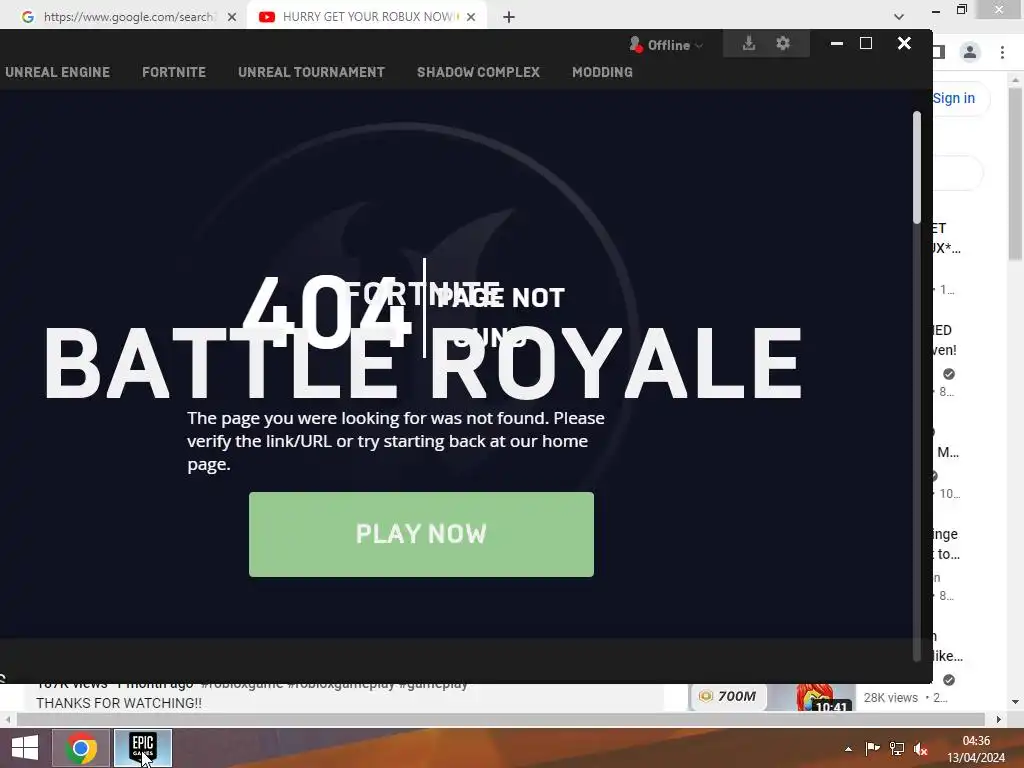Open the Chrome profile avatar icon
The image size is (1024, 768).
[970, 52]
